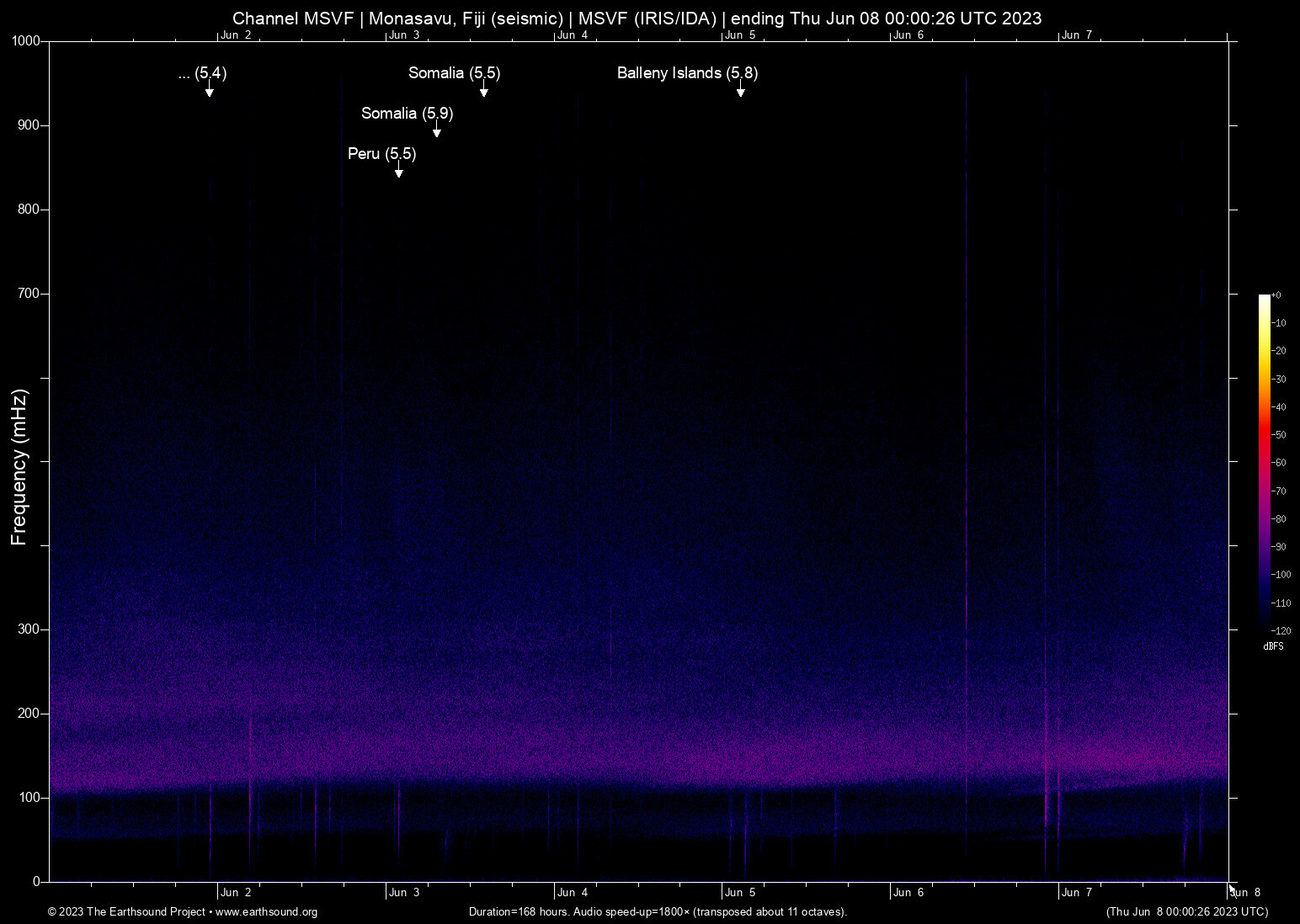Click the Jun 2 tick label on timeline
Viewport: 1300px width, 924px height.
coord(236,892)
